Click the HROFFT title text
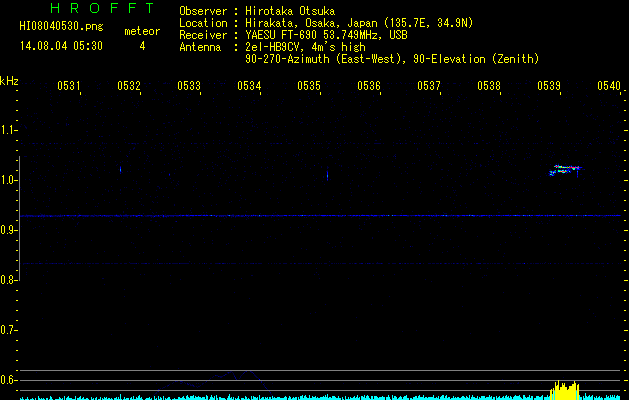Image resolution: width=629 pixels, height=400 pixels. (x=103, y=8)
